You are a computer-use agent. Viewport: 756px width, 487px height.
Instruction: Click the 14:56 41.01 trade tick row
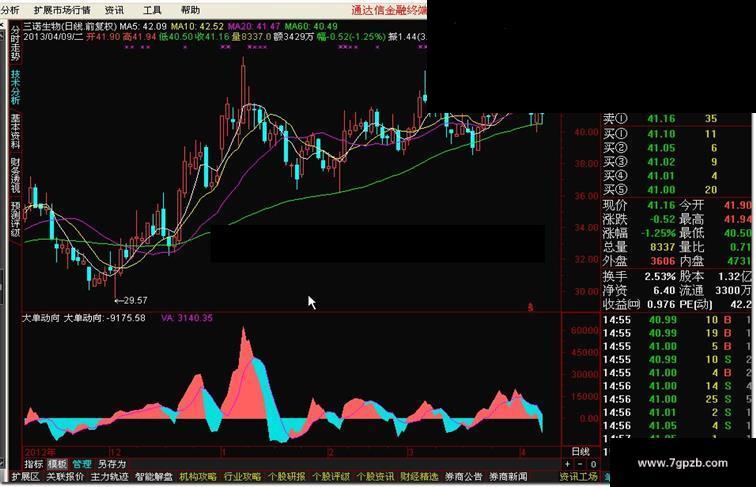[x=677, y=413]
